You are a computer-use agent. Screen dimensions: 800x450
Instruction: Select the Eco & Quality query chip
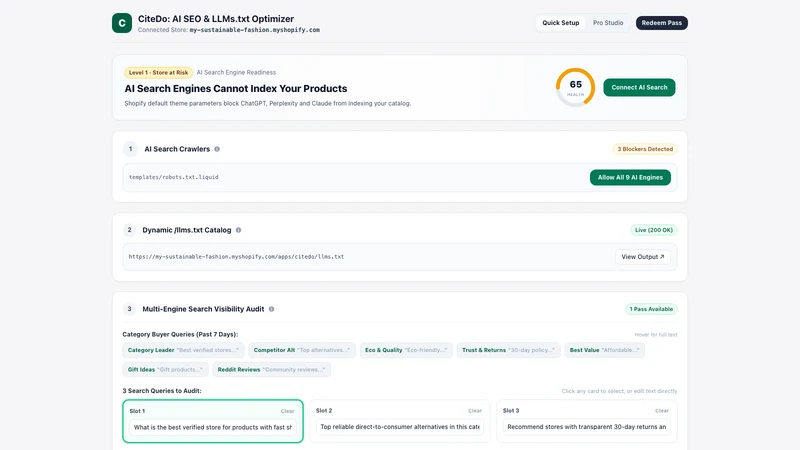point(406,350)
